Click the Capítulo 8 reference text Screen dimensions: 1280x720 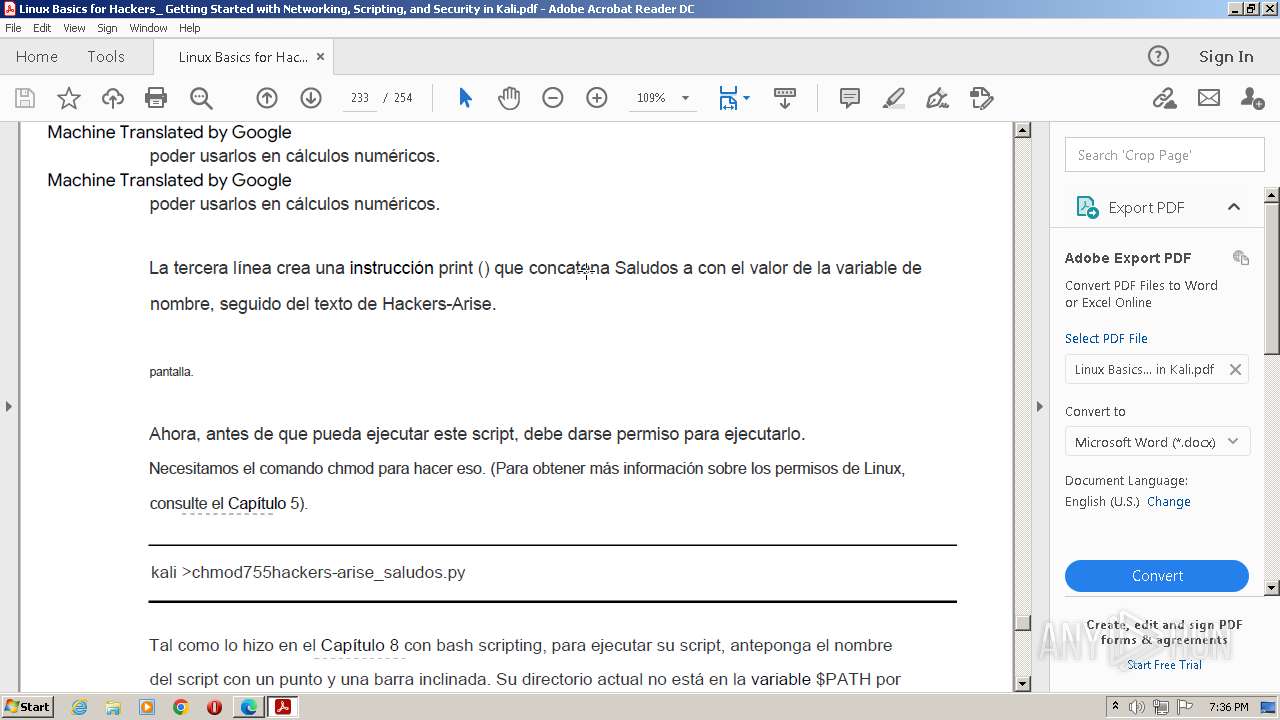360,645
